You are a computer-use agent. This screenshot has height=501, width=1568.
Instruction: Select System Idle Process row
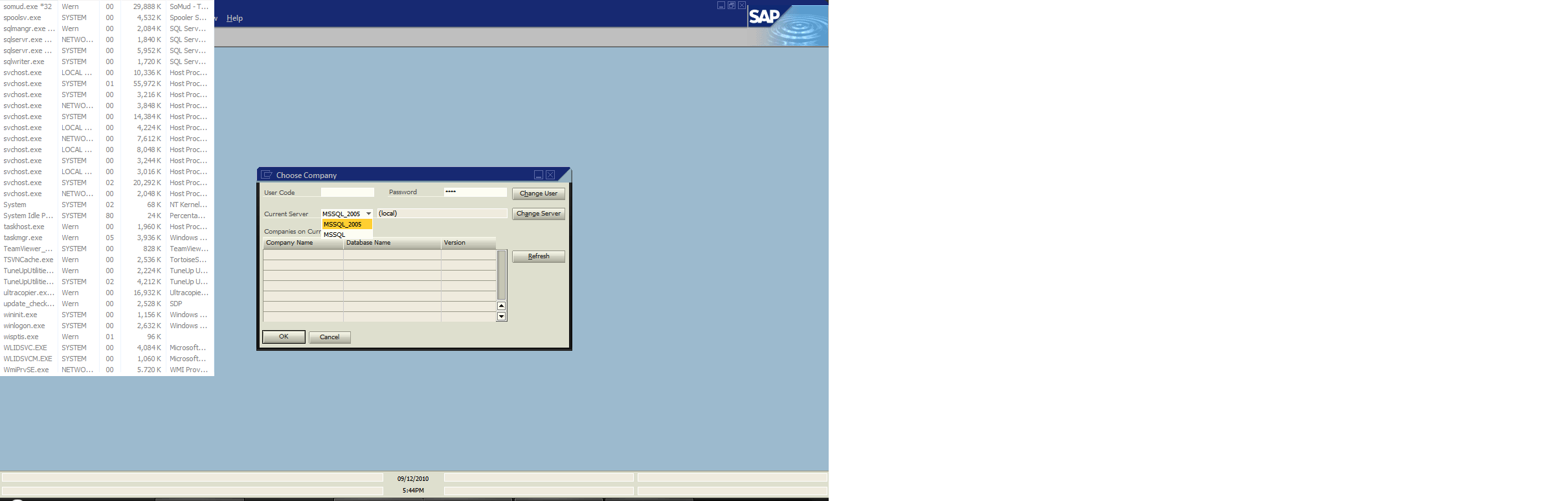coord(107,216)
